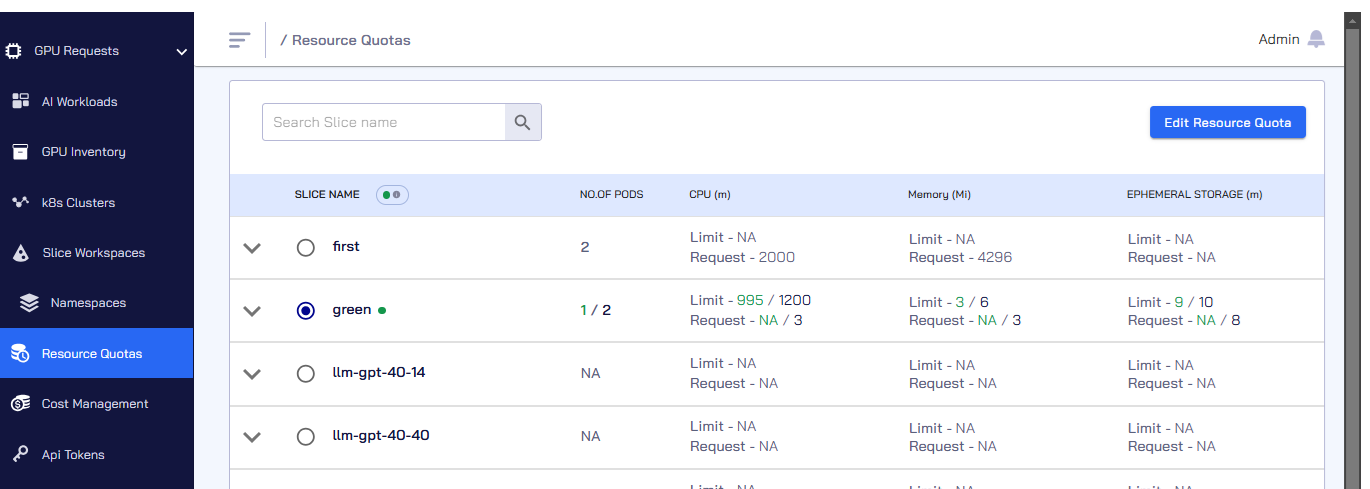Select the radio button for slice green
The height and width of the screenshot is (489, 1370).
[306, 311]
